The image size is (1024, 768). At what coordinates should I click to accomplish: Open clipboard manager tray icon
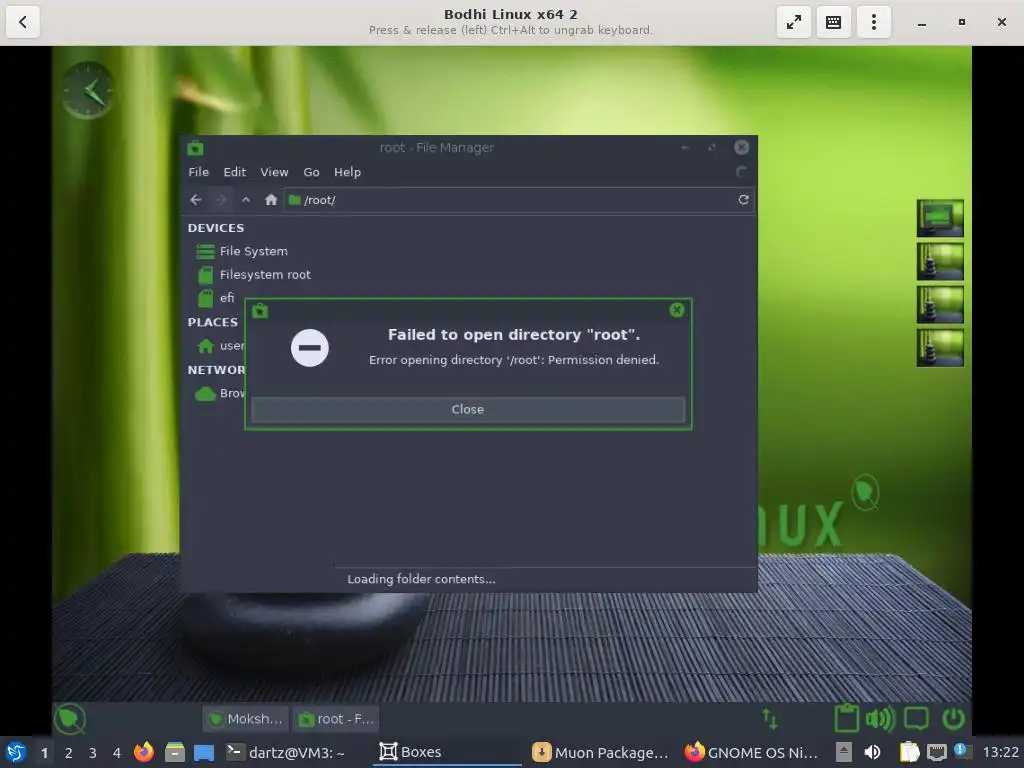910,752
